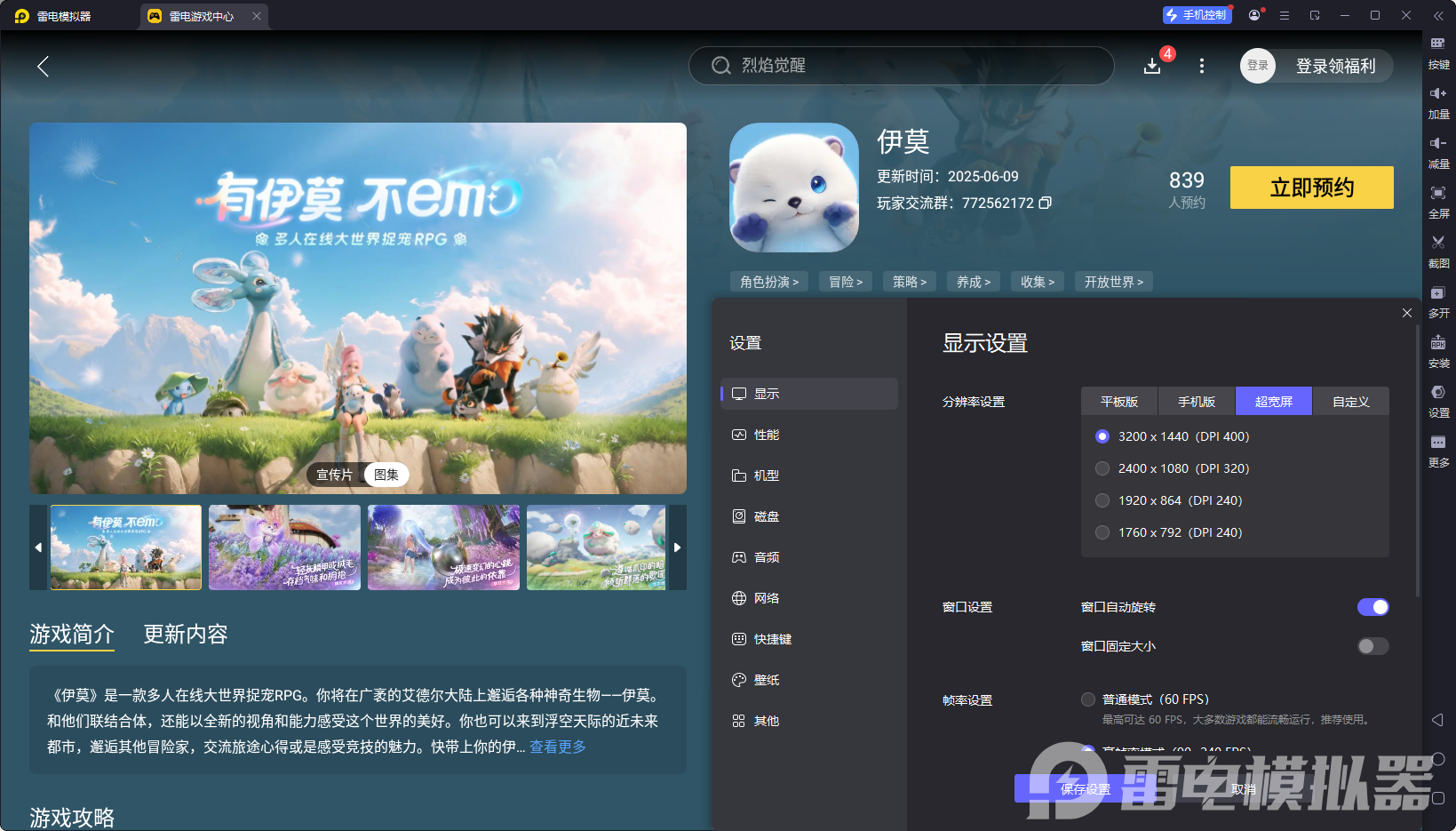Open 按键 keymapping in the right sidebar
The width and height of the screenshot is (1456, 831).
coord(1438,53)
